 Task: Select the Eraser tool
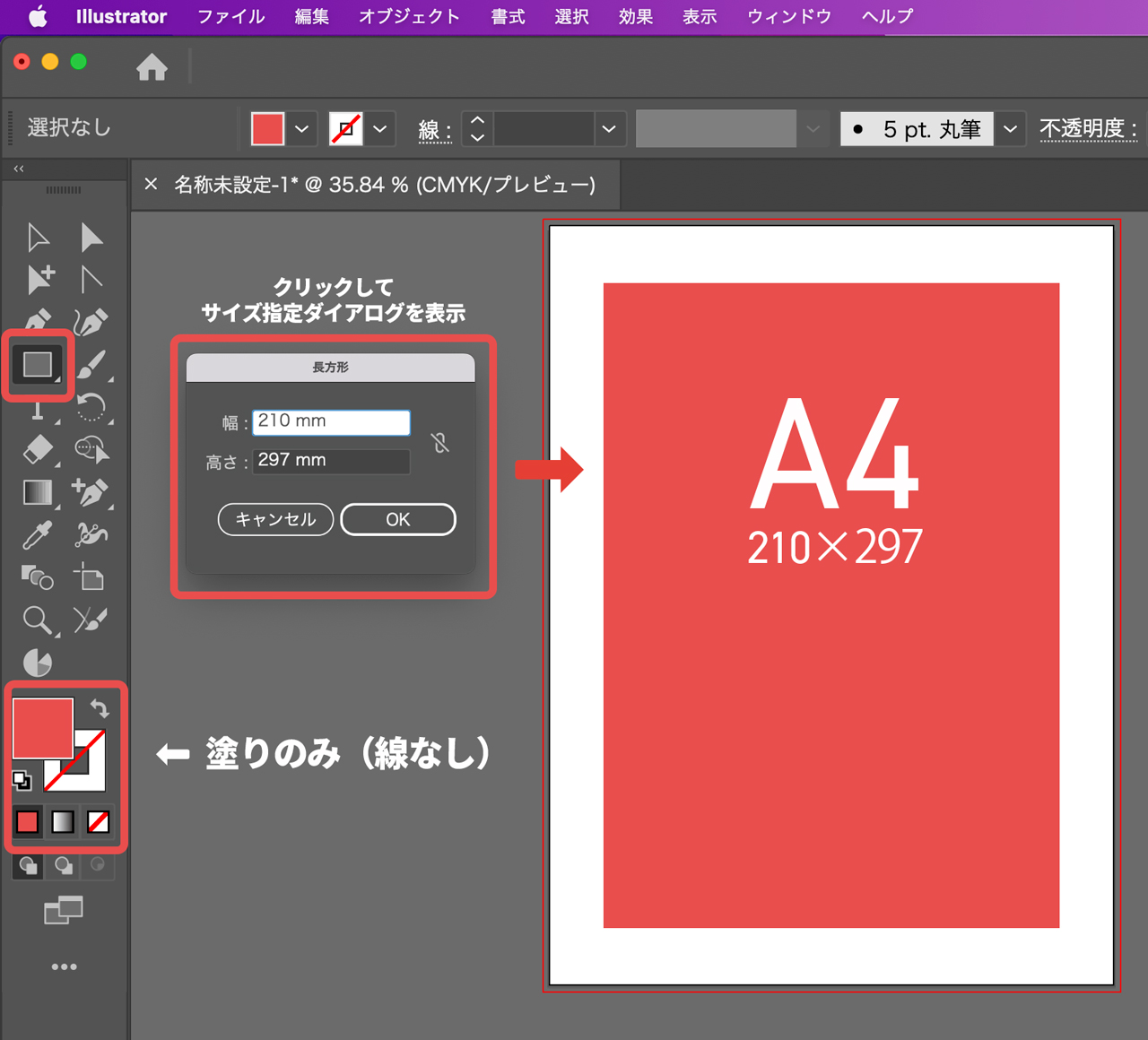38,450
